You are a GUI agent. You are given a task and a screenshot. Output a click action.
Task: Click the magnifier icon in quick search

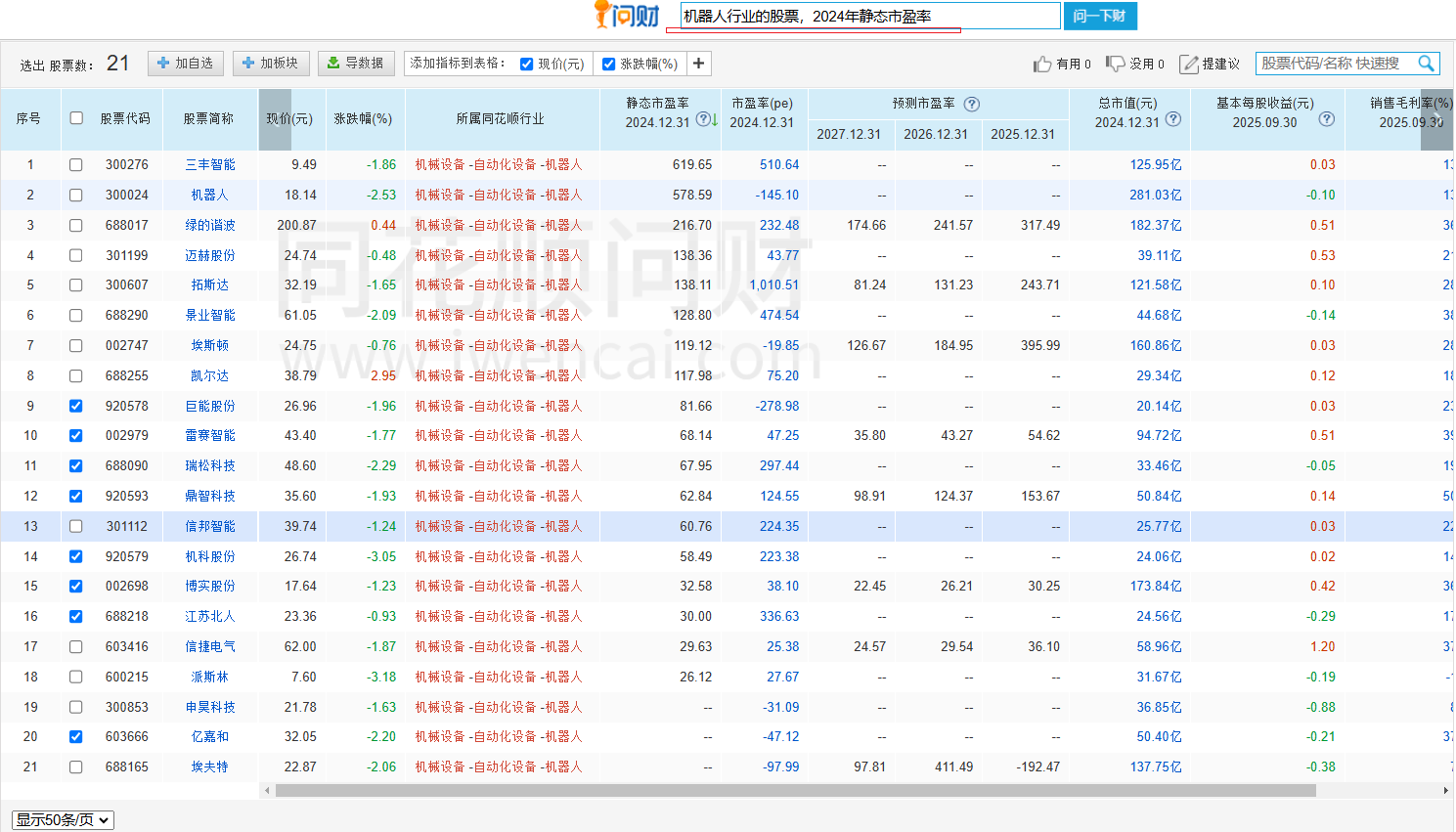(1427, 64)
